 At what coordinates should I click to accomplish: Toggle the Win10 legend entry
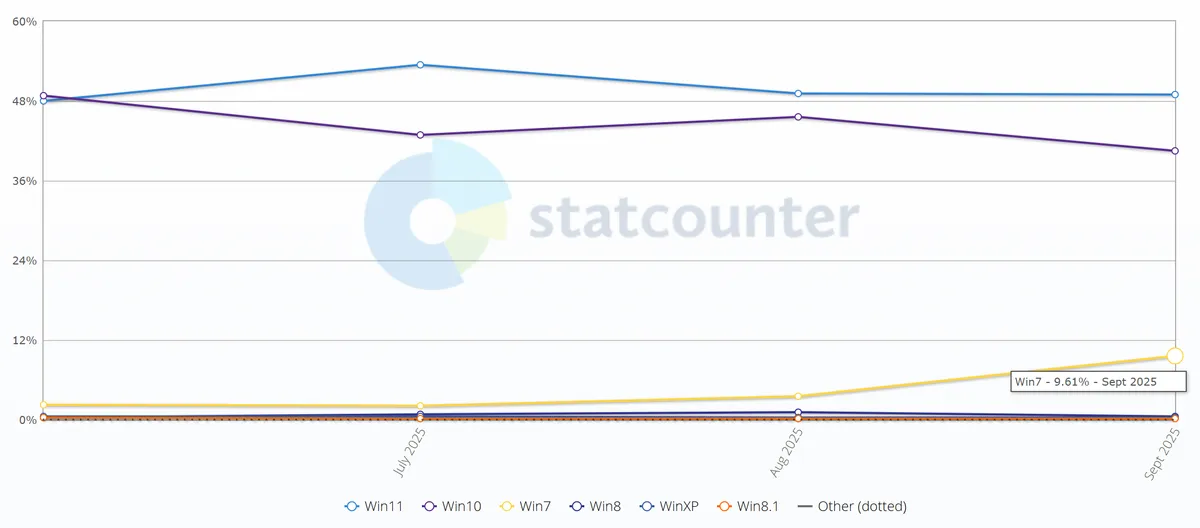(452, 506)
